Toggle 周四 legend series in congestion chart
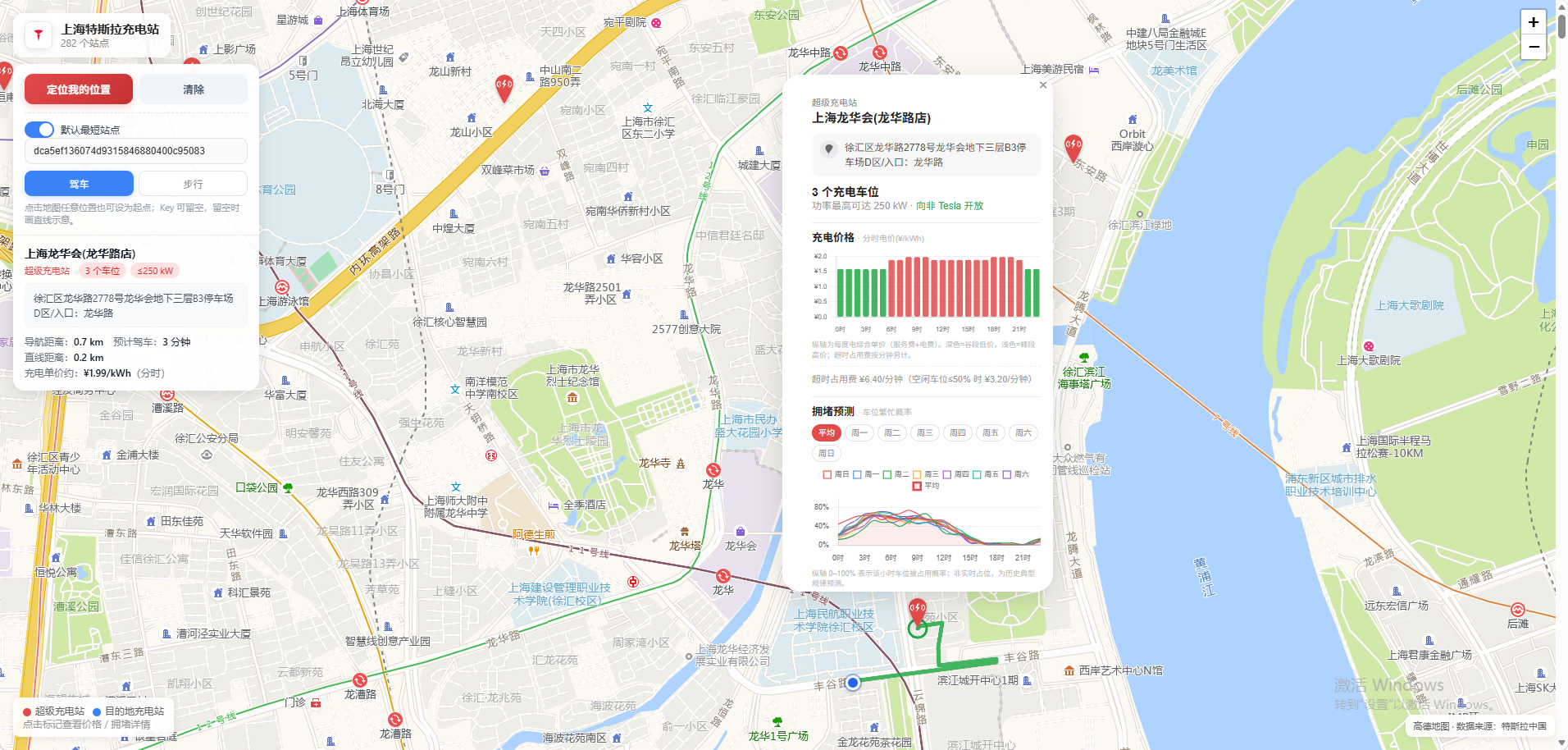 [x=955, y=474]
